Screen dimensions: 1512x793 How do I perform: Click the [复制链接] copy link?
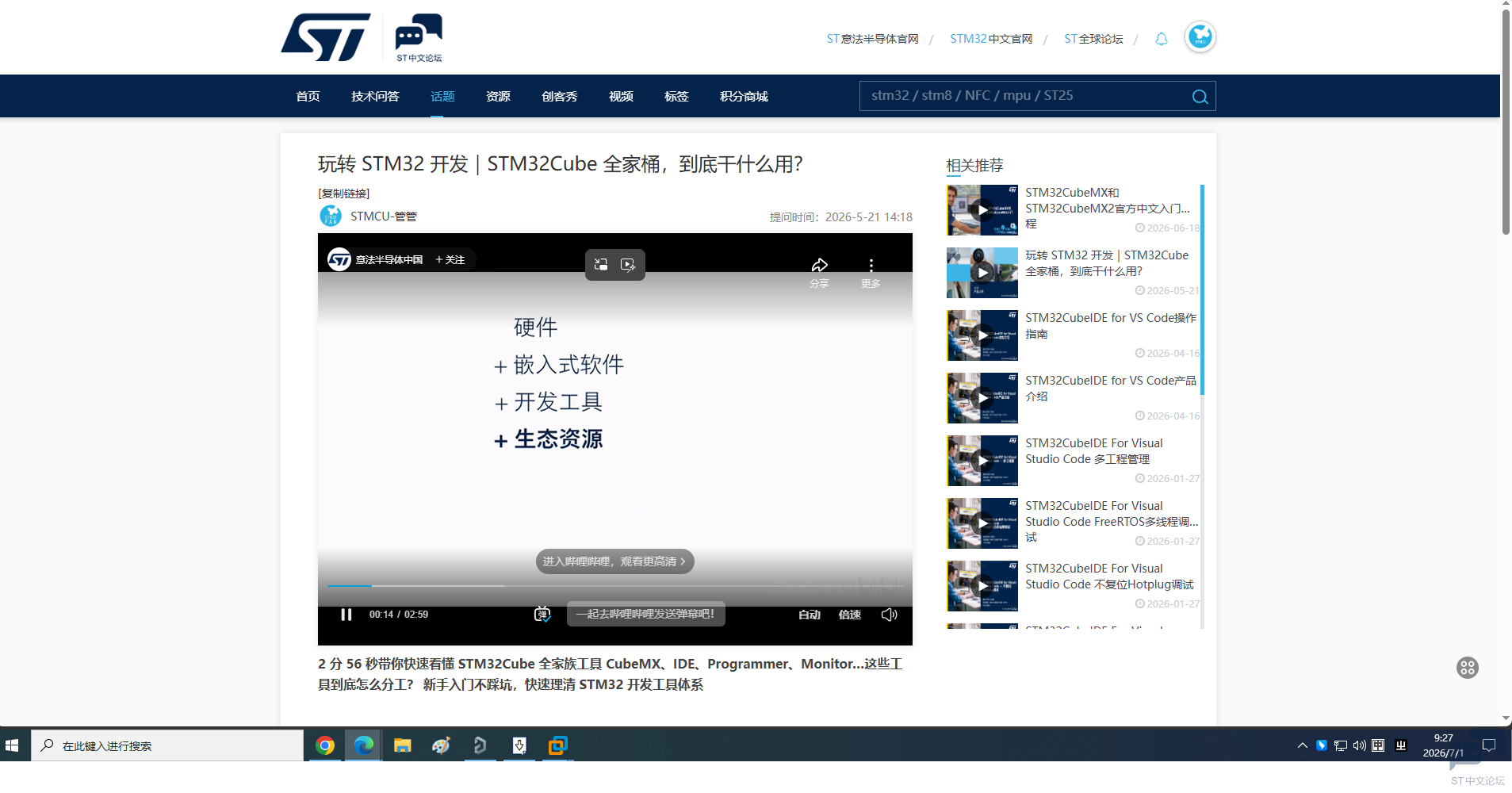pyautogui.click(x=343, y=193)
